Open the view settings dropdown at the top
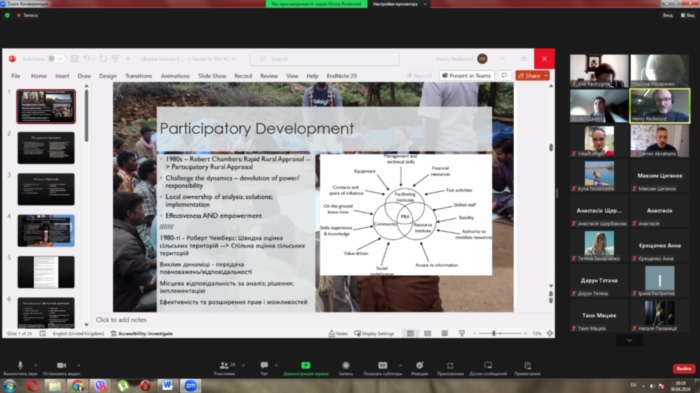700x393 pixels. tap(398, 4)
